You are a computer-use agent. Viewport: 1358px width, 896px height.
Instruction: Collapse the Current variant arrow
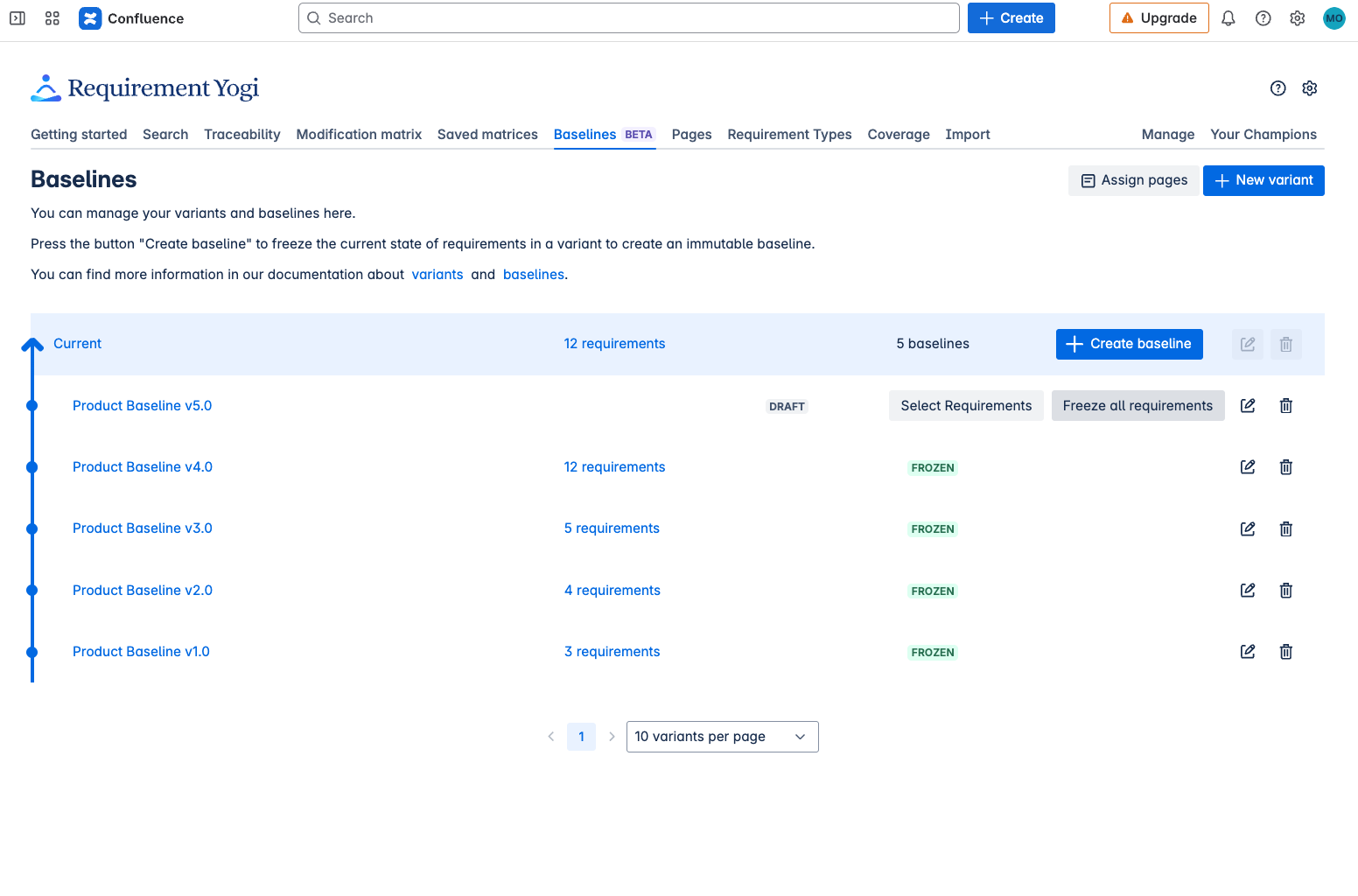[32, 345]
